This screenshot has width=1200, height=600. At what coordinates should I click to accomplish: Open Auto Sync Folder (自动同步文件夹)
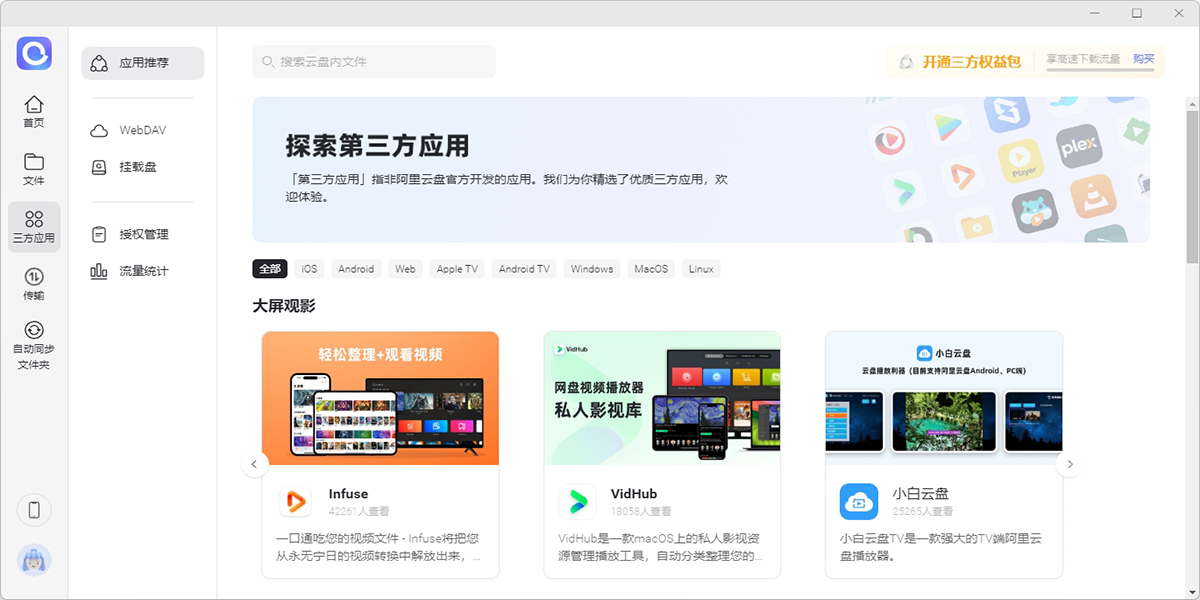(x=34, y=345)
